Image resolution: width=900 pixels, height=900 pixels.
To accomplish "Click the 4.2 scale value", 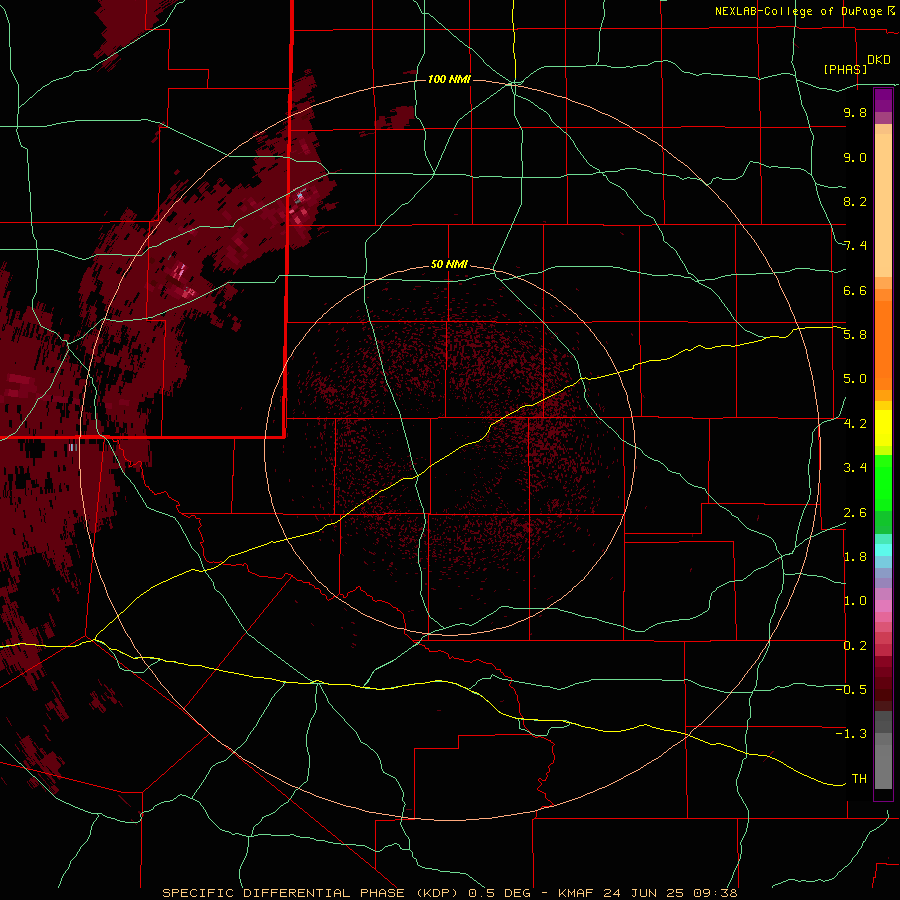I will click(855, 424).
